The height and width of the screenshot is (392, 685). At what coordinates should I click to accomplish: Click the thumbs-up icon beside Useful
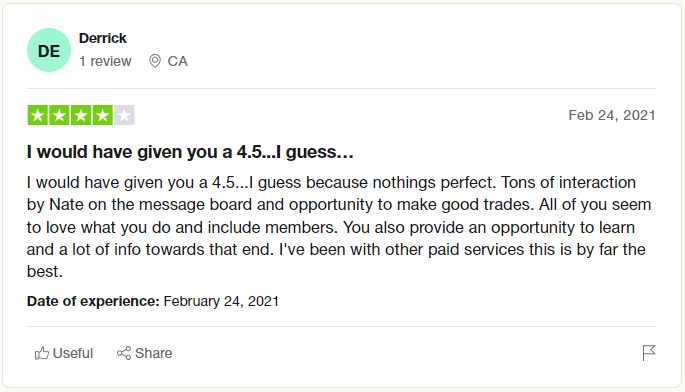pyautogui.click(x=42, y=353)
